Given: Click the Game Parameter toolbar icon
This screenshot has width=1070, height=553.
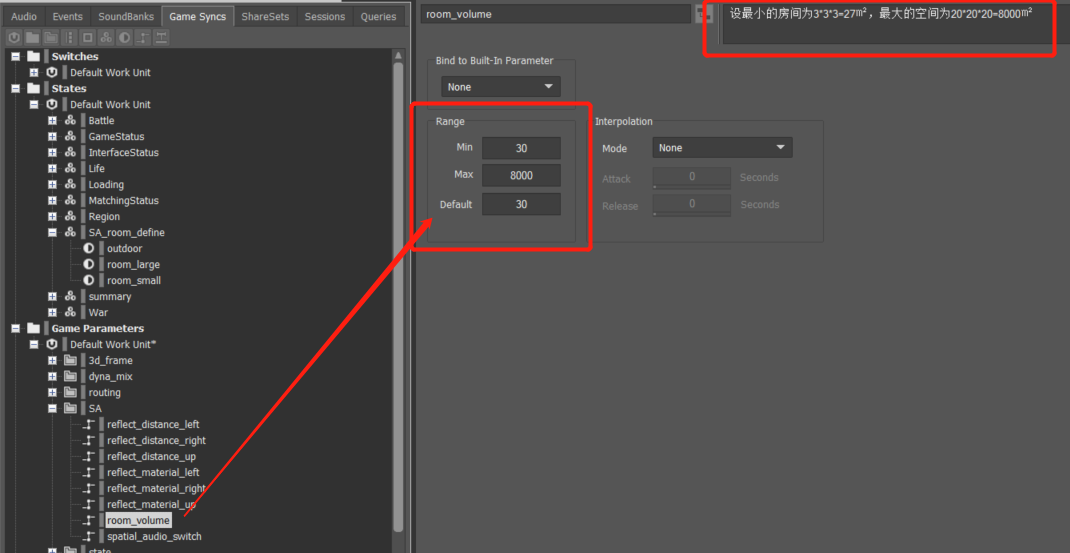Looking at the screenshot, I should (143, 38).
